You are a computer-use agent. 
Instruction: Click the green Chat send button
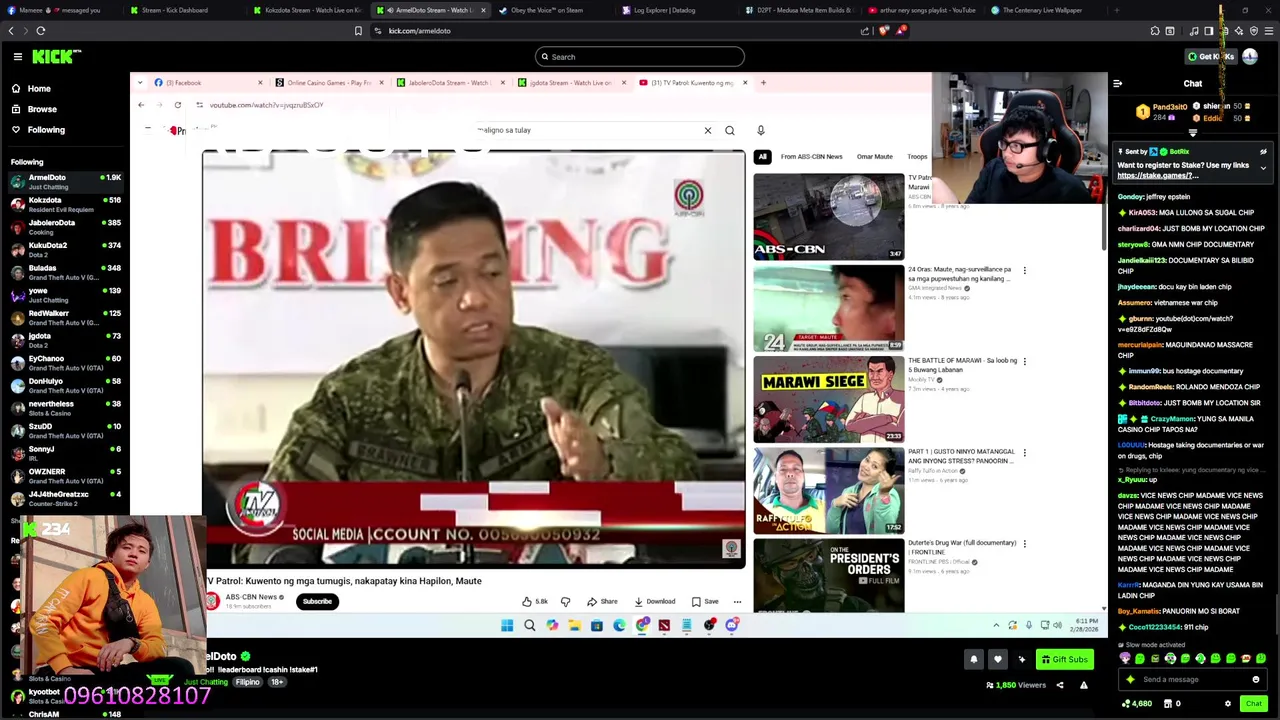tap(1253, 704)
